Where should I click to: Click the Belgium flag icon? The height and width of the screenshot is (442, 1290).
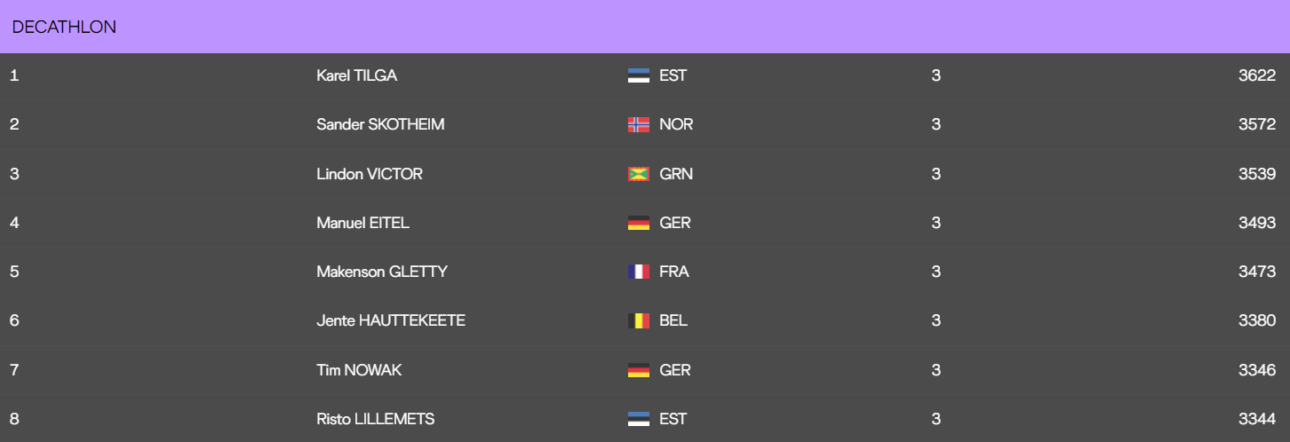638,321
